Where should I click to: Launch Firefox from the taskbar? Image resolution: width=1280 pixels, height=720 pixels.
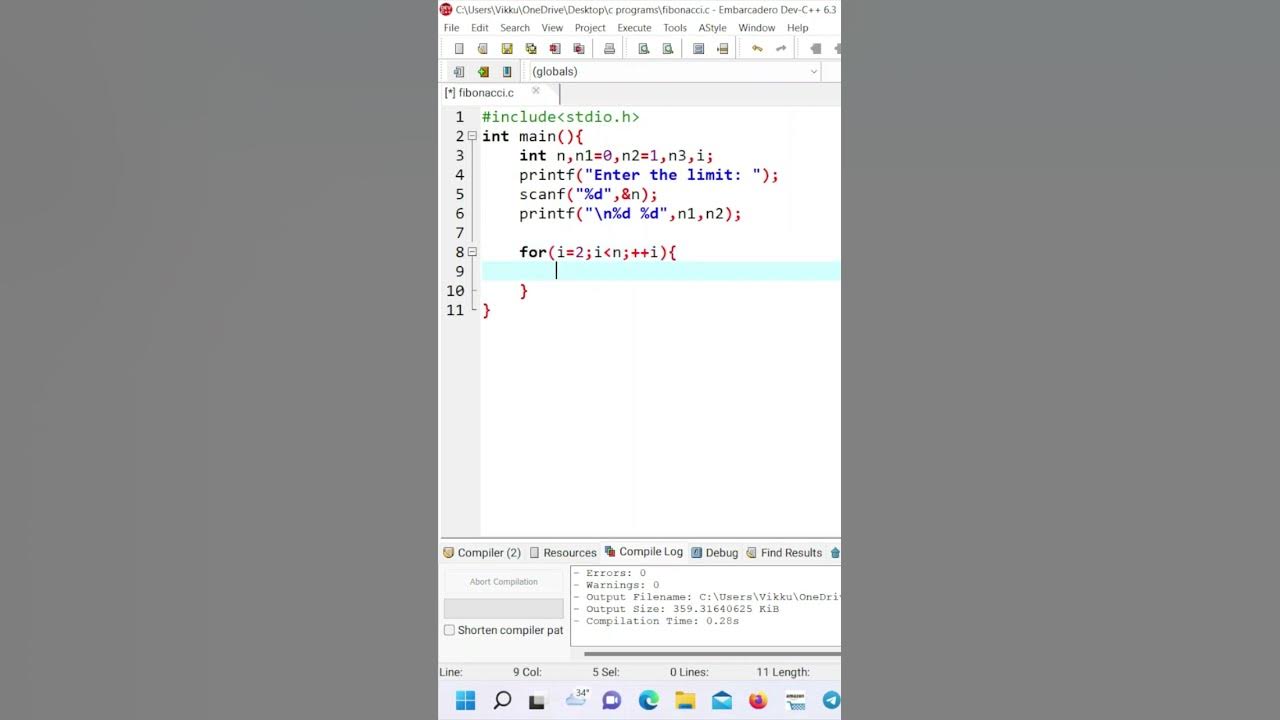pyautogui.click(x=758, y=701)
